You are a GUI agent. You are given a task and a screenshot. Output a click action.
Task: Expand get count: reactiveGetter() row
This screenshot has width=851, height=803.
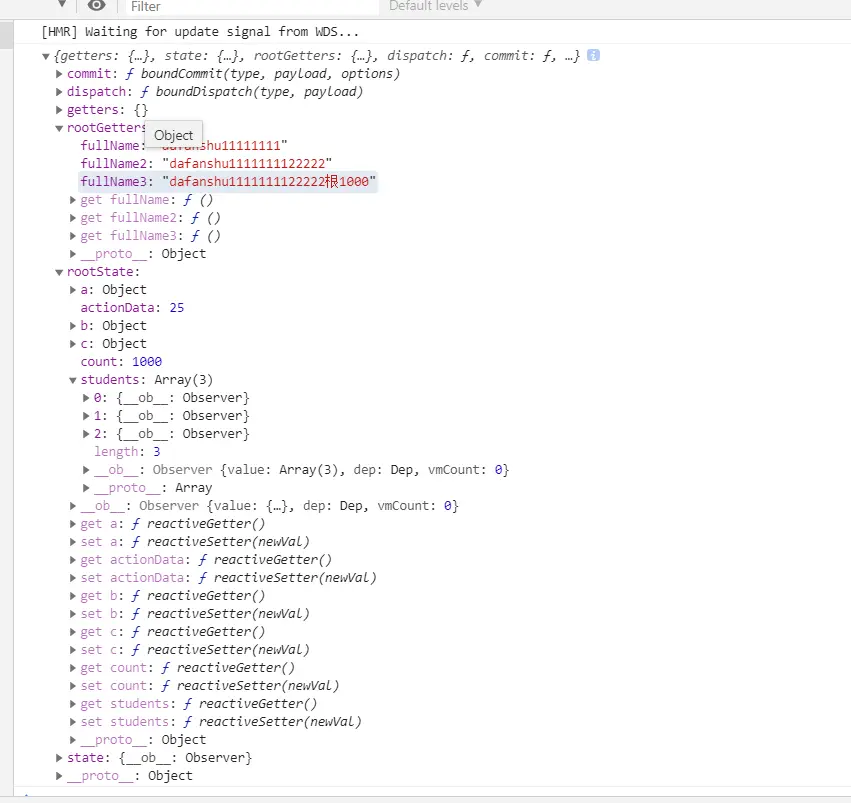pos(73,667)
